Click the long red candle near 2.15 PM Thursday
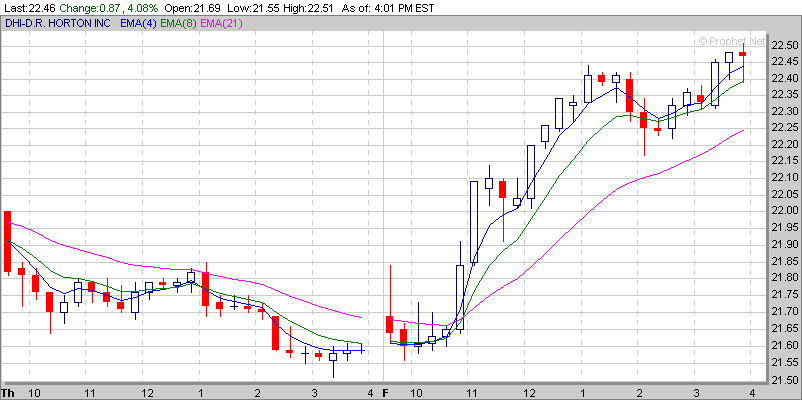802x400 pixels. [x=275, y=333]
